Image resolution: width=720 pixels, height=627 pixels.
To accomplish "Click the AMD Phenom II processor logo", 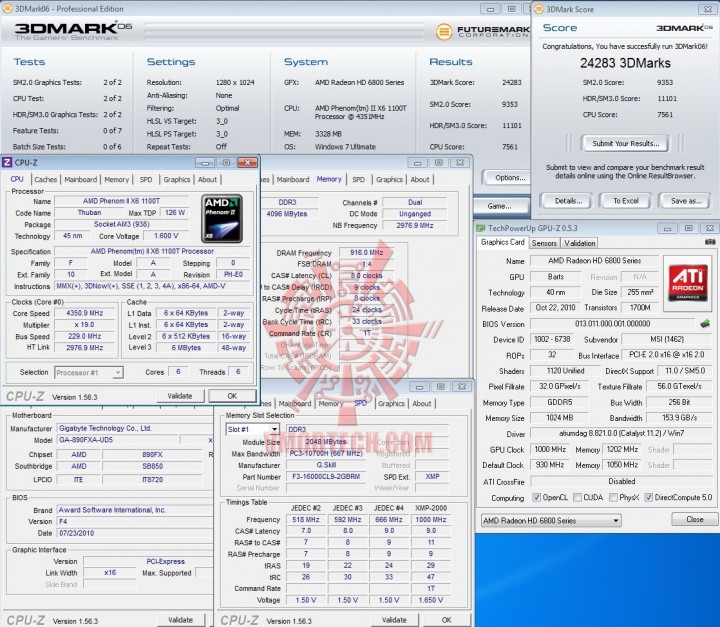I will pyautogui.click(x=222, y=219).
